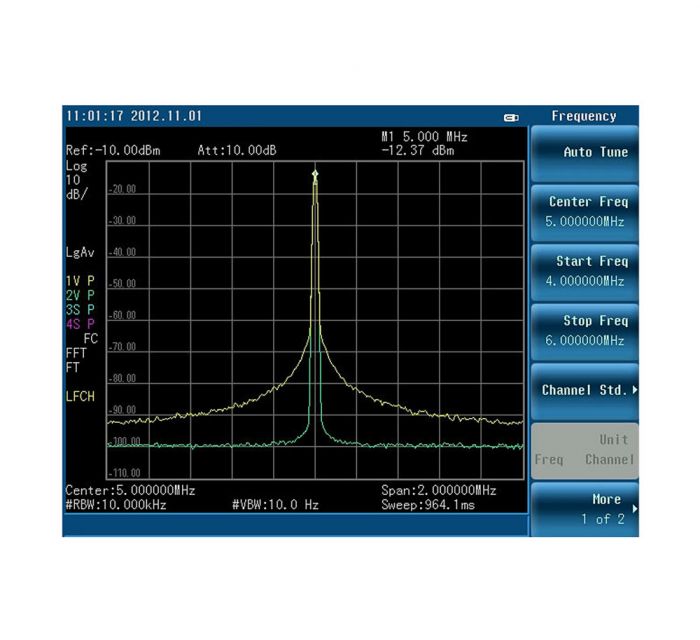Click the Ref:-10.00dBm reference level readout

112,150
